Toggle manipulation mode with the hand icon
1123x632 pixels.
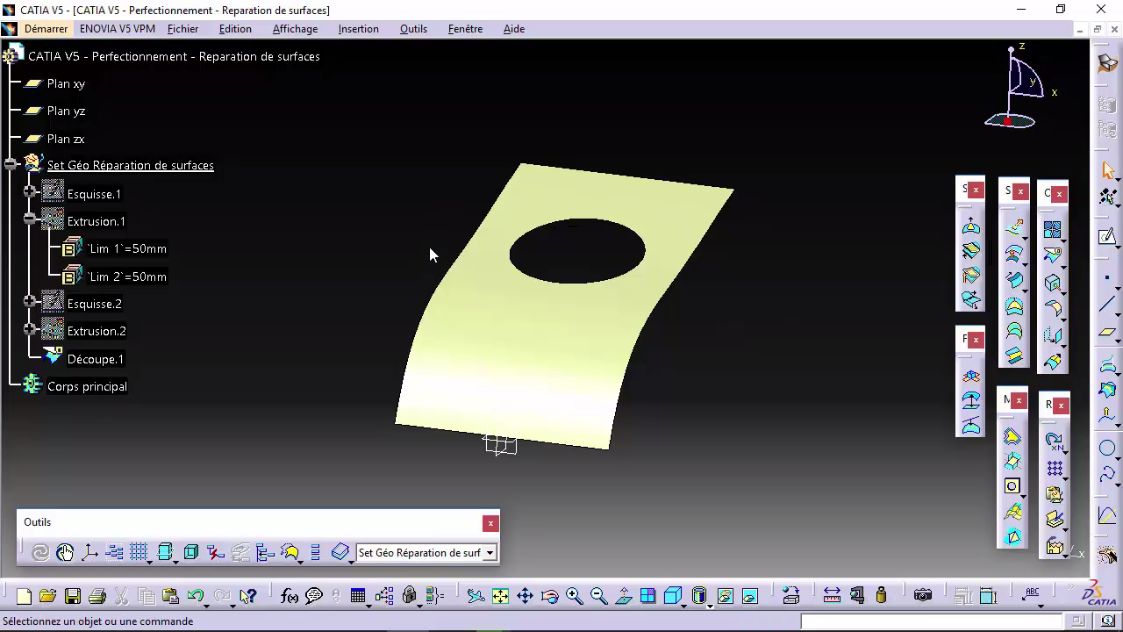click(65, 552)
